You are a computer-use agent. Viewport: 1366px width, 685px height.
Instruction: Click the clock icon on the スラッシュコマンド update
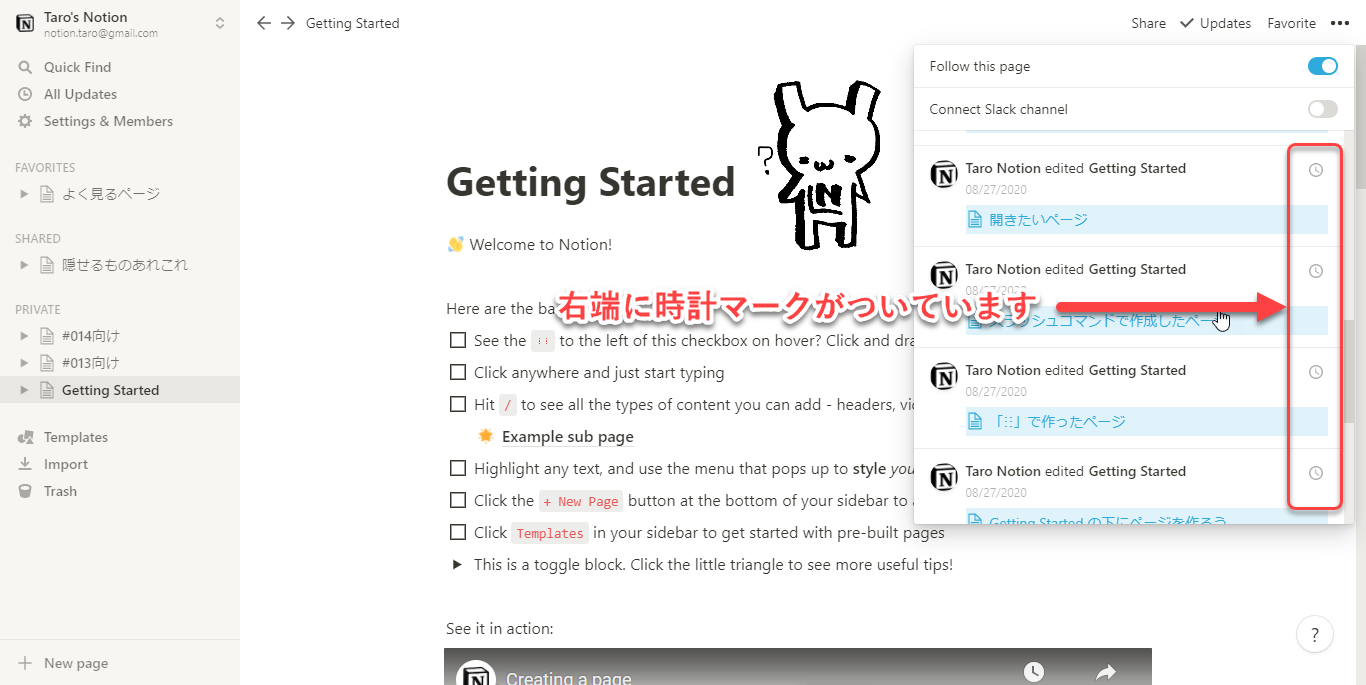point(1316,271)
